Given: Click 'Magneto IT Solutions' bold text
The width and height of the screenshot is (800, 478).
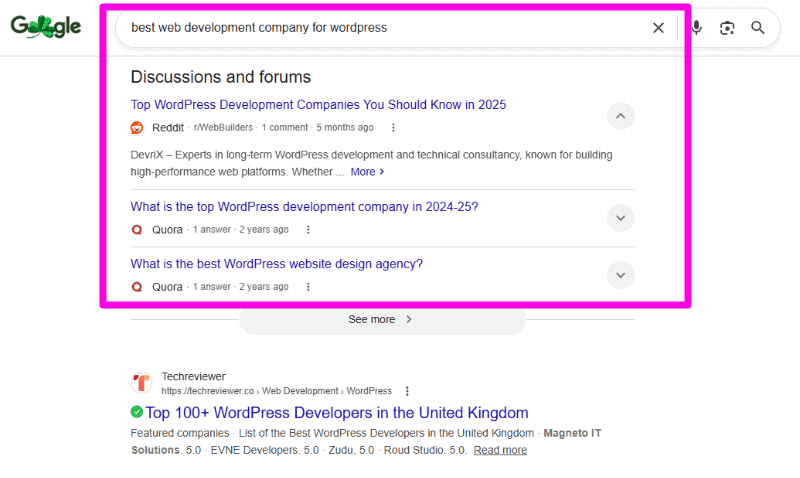Looking at the screenshot, I should coord(366,441).
